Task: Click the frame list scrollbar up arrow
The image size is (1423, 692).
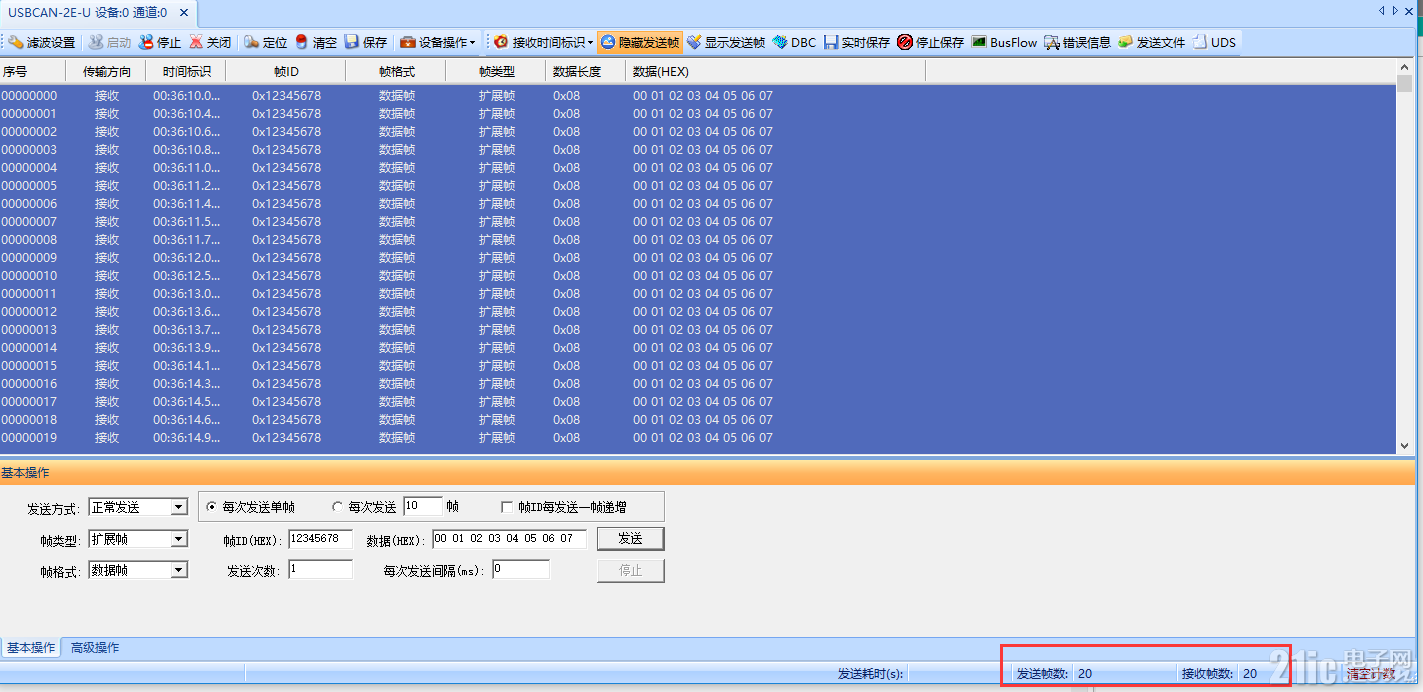Action: click(x=1404, y=68)
